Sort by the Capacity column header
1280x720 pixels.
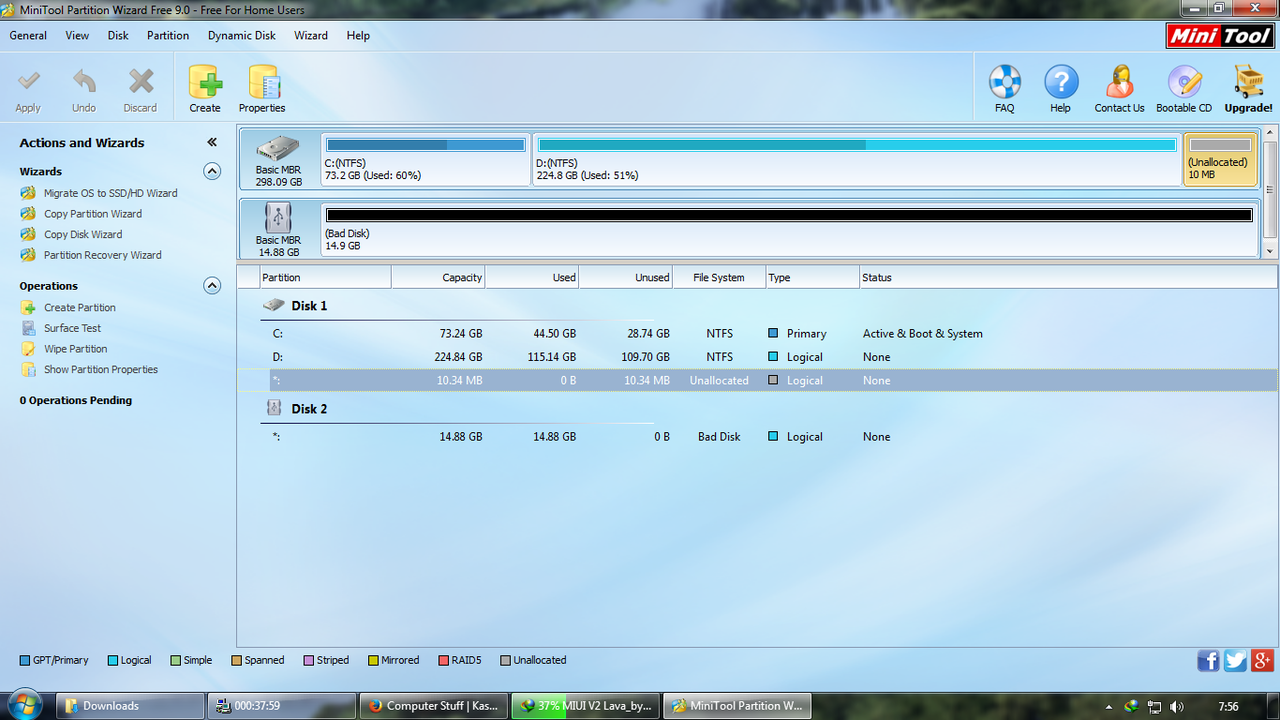pyautogui.click(x=438, y=277)
